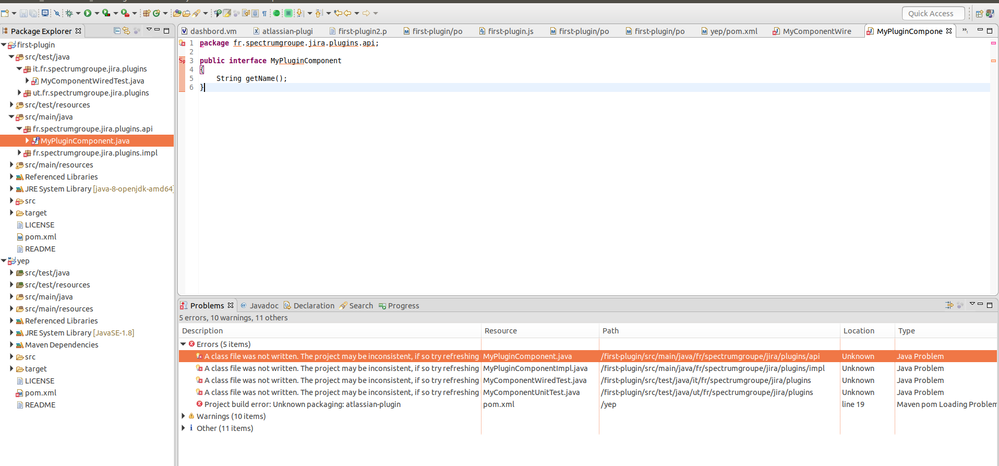Open the Search view tab
999x466 pixels.
(x=356, y=306)
